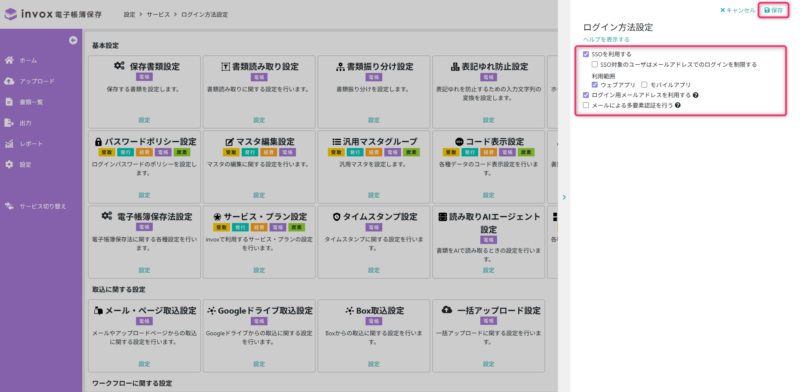Click the binoculars icon beside 表記ゆれ防止設定
Image resolution: width=800 pixels, height=392 pixels.
pos(456,67)
